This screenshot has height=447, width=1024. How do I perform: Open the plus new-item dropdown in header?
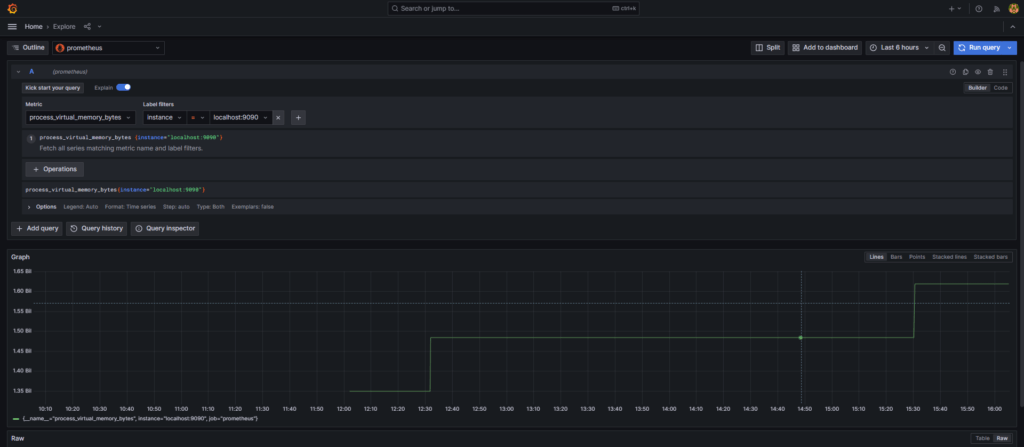[955, 8]
